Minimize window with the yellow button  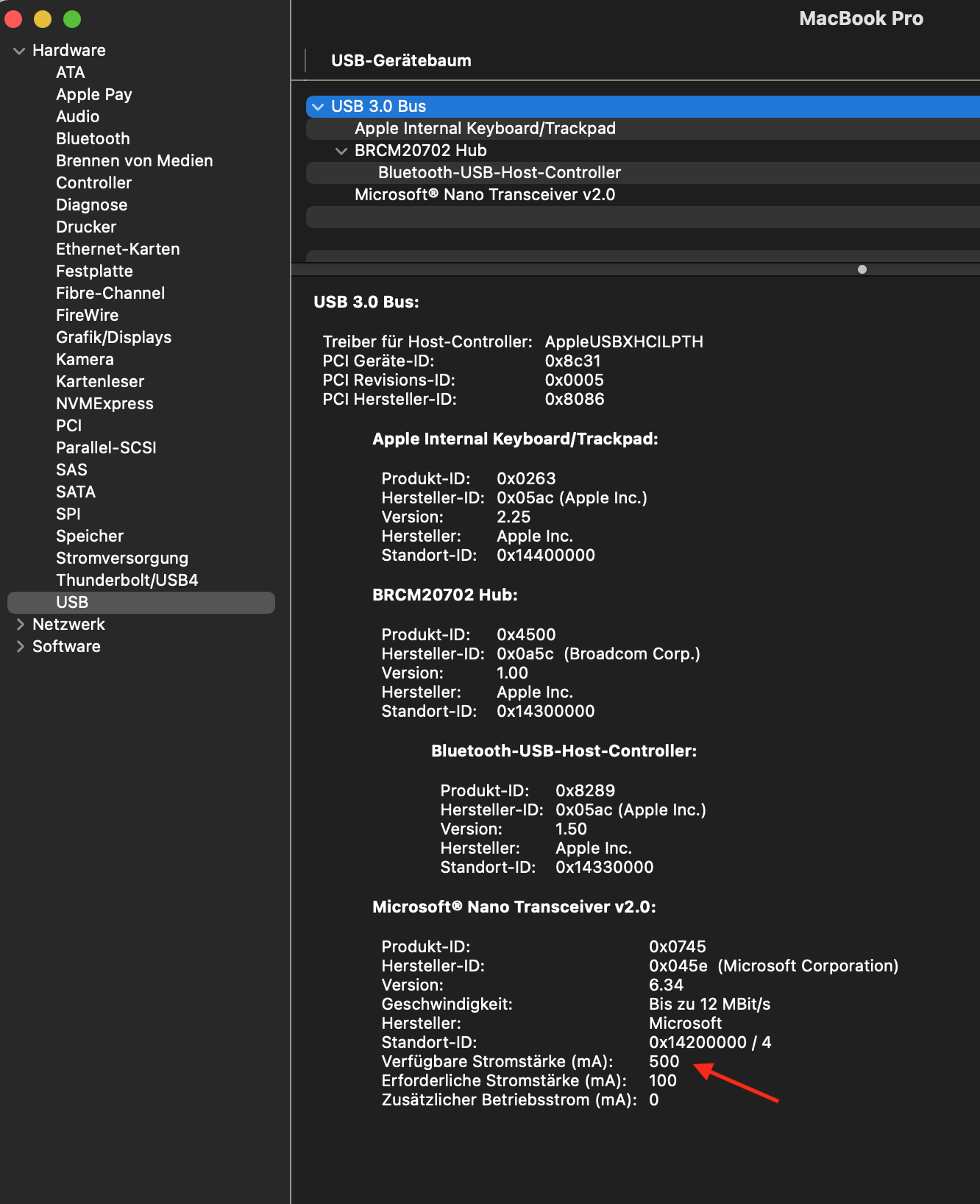point(43,19)
